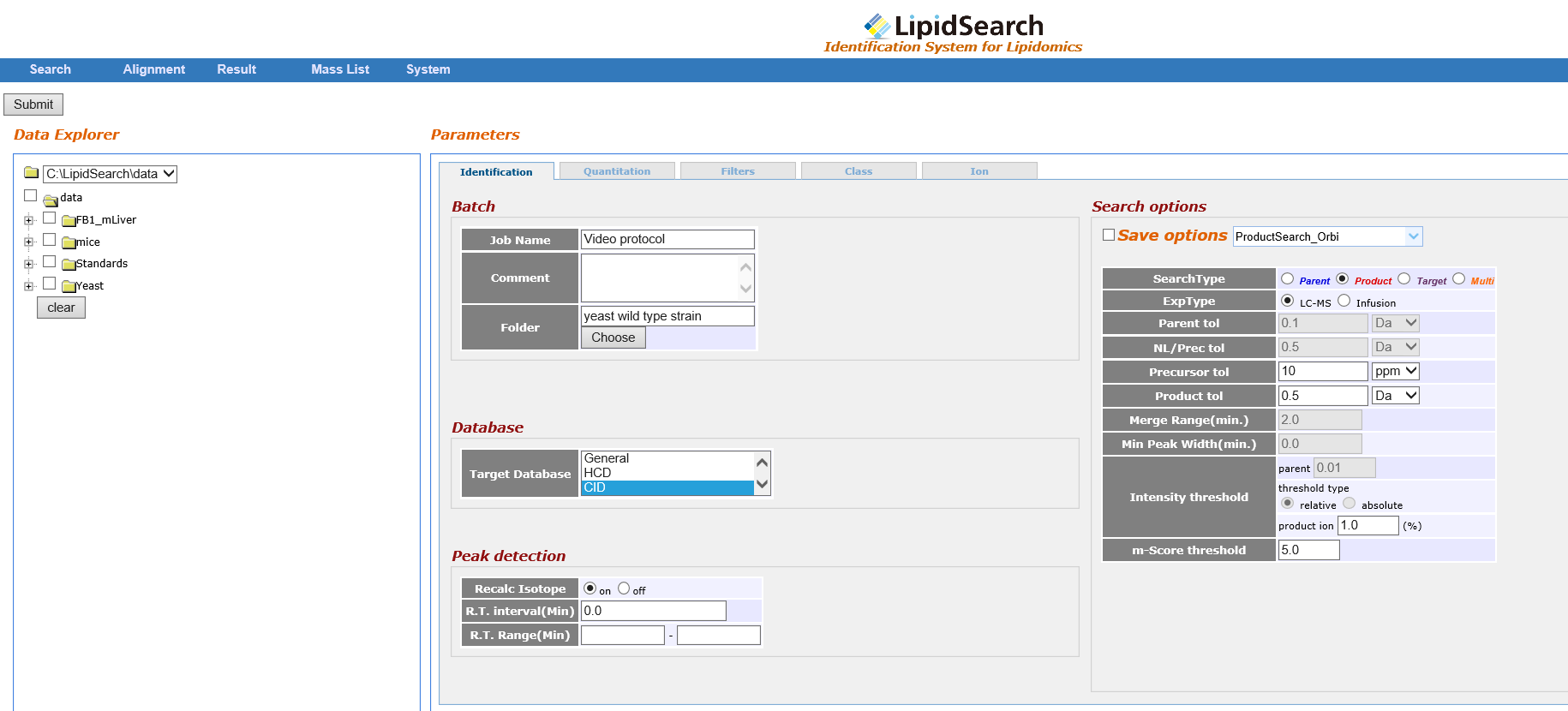The height and width of the screenshot is (711, 1568).
Task: Switch to the Identification tab
Action: (x=496, y=171)
